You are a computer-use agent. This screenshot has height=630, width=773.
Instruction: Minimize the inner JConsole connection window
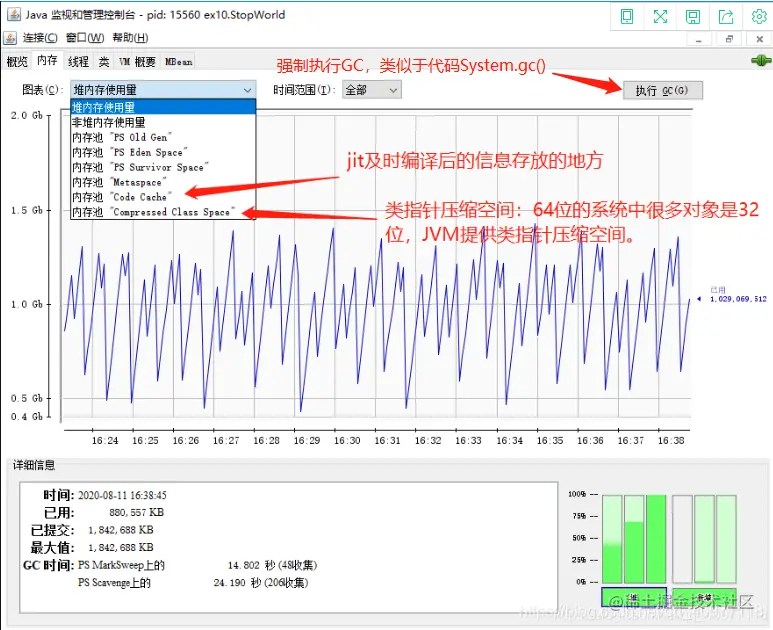[699, 38]
